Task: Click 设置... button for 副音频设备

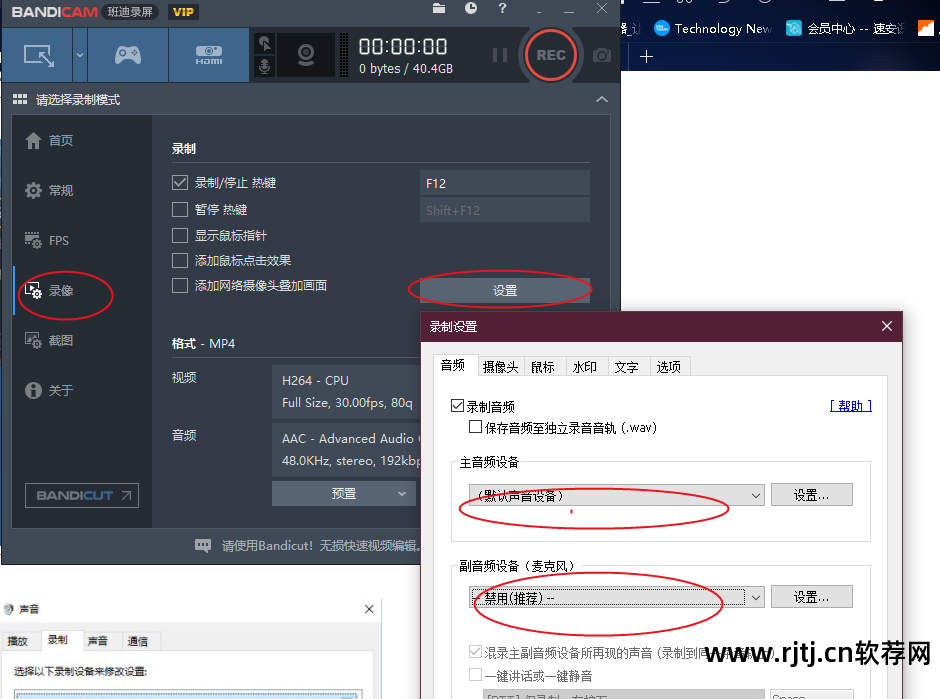Action: (811, 596)
